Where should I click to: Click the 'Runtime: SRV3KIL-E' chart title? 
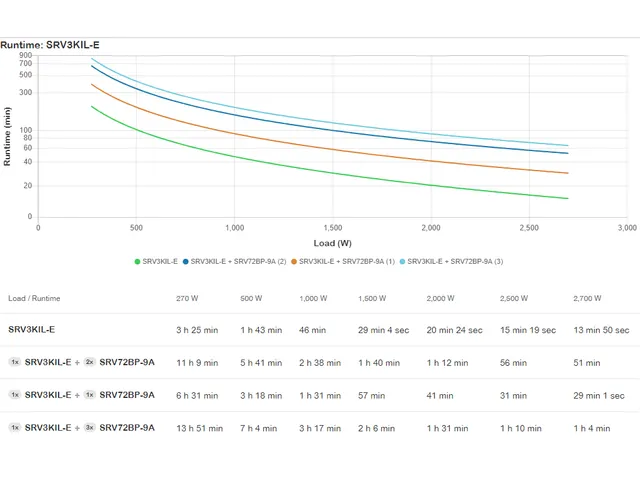pos(50,45)
